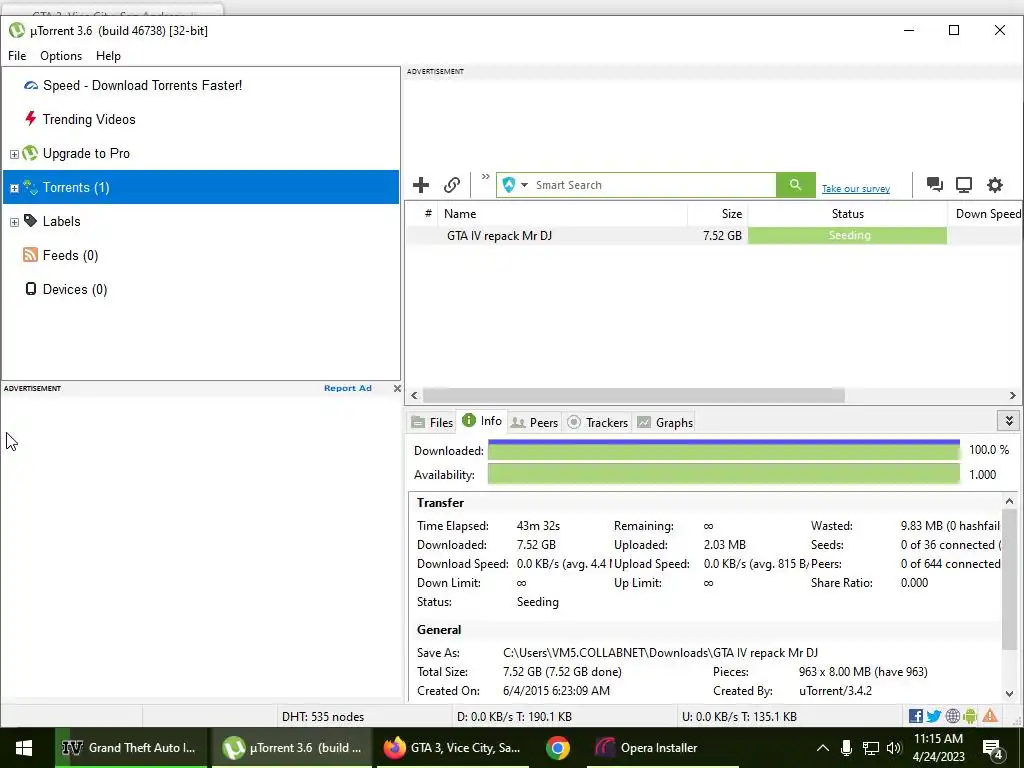Switch to the Peers tab

pos(534,423)
